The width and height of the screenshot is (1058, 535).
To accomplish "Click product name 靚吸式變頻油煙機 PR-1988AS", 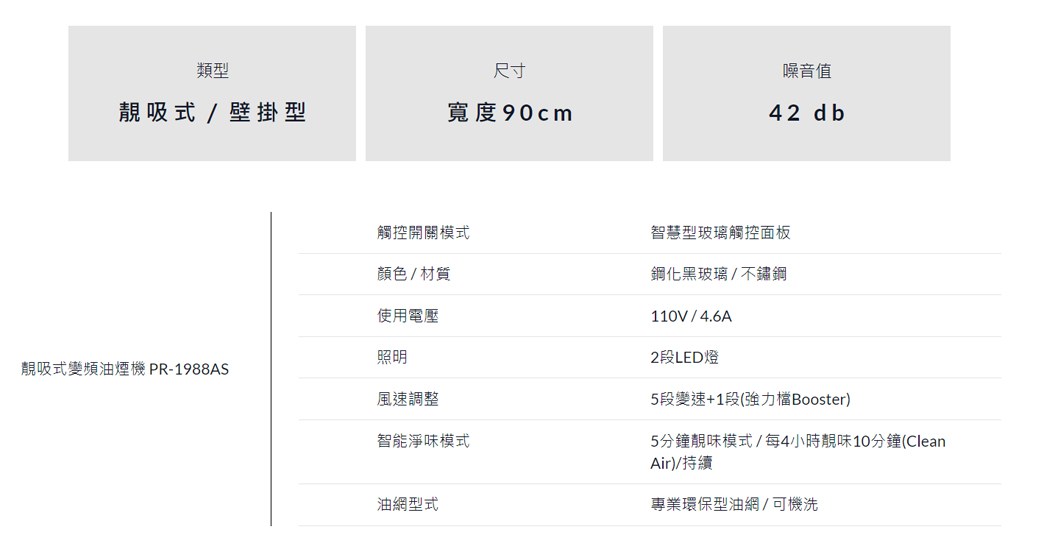I will (x=125, y=369).
